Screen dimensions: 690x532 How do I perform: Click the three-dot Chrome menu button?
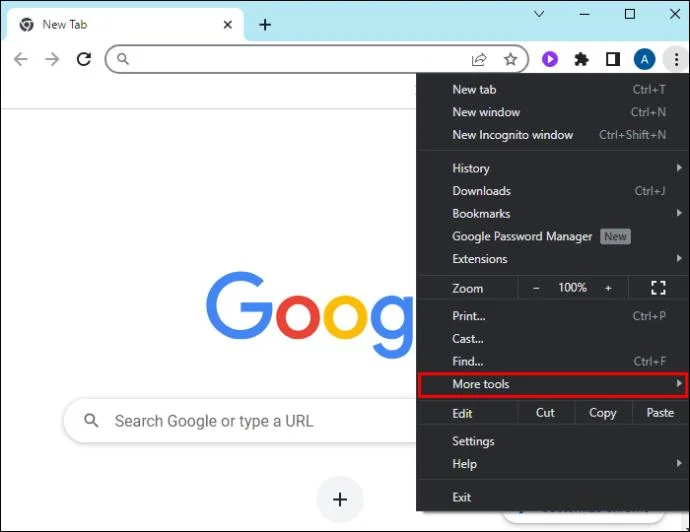tap(676, 59)
